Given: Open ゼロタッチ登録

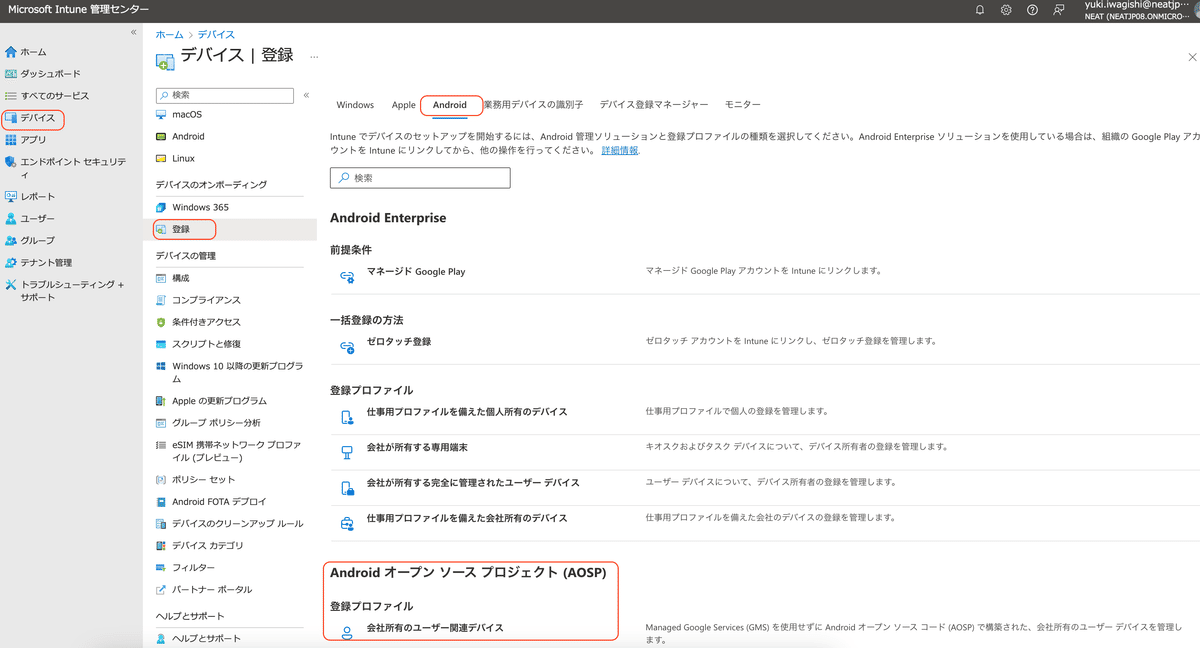Looking at the screenshot, I should tap(399, 342).
